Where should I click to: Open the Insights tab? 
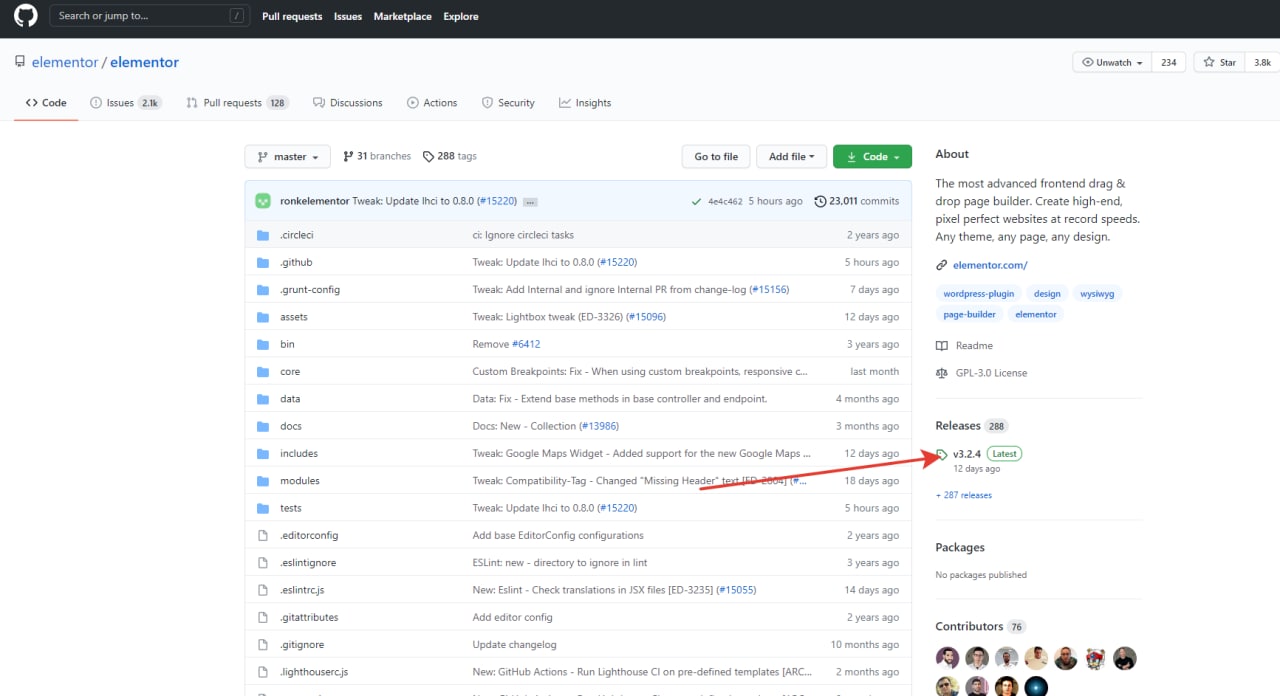point(585,103)
